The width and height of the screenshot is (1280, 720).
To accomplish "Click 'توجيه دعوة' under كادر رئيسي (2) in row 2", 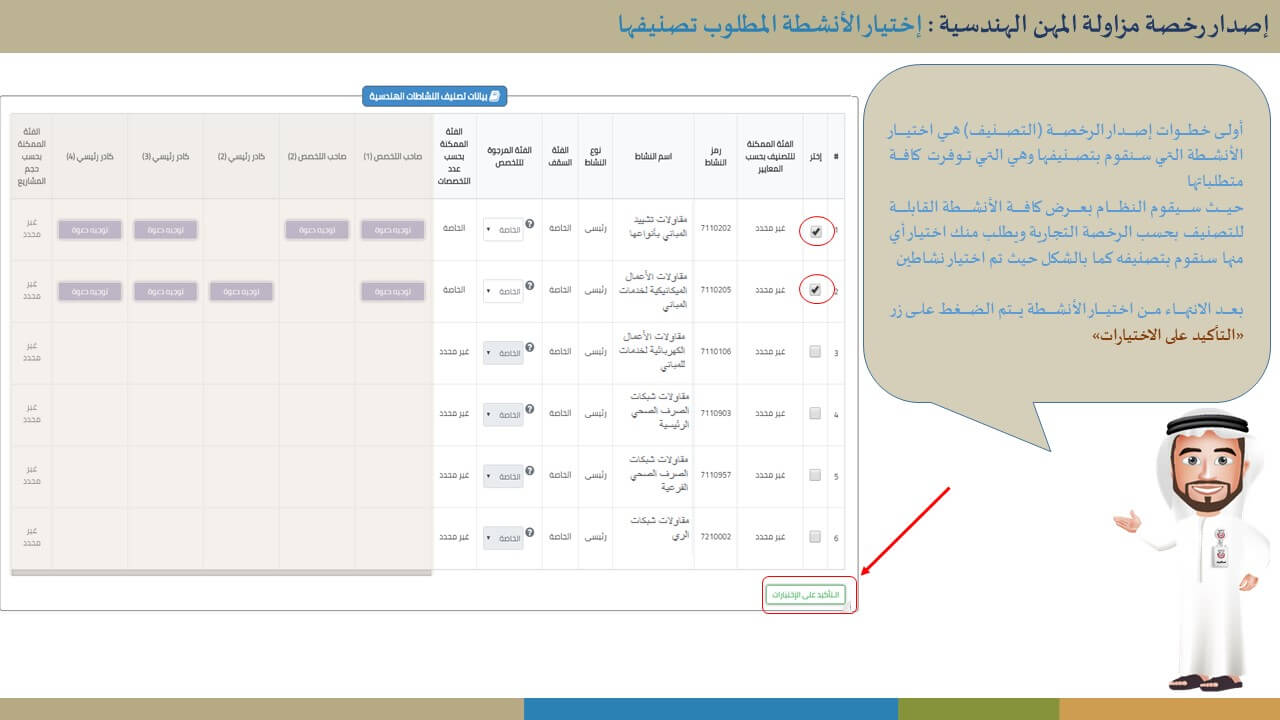I will (241, 291).
